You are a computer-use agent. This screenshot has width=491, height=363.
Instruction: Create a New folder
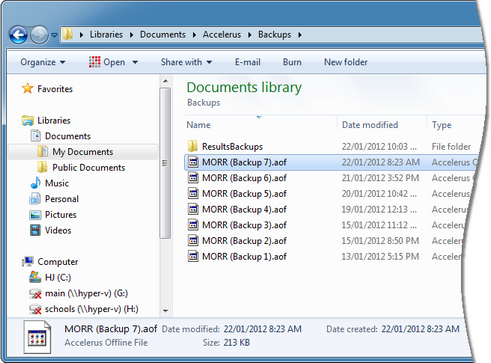346,62
